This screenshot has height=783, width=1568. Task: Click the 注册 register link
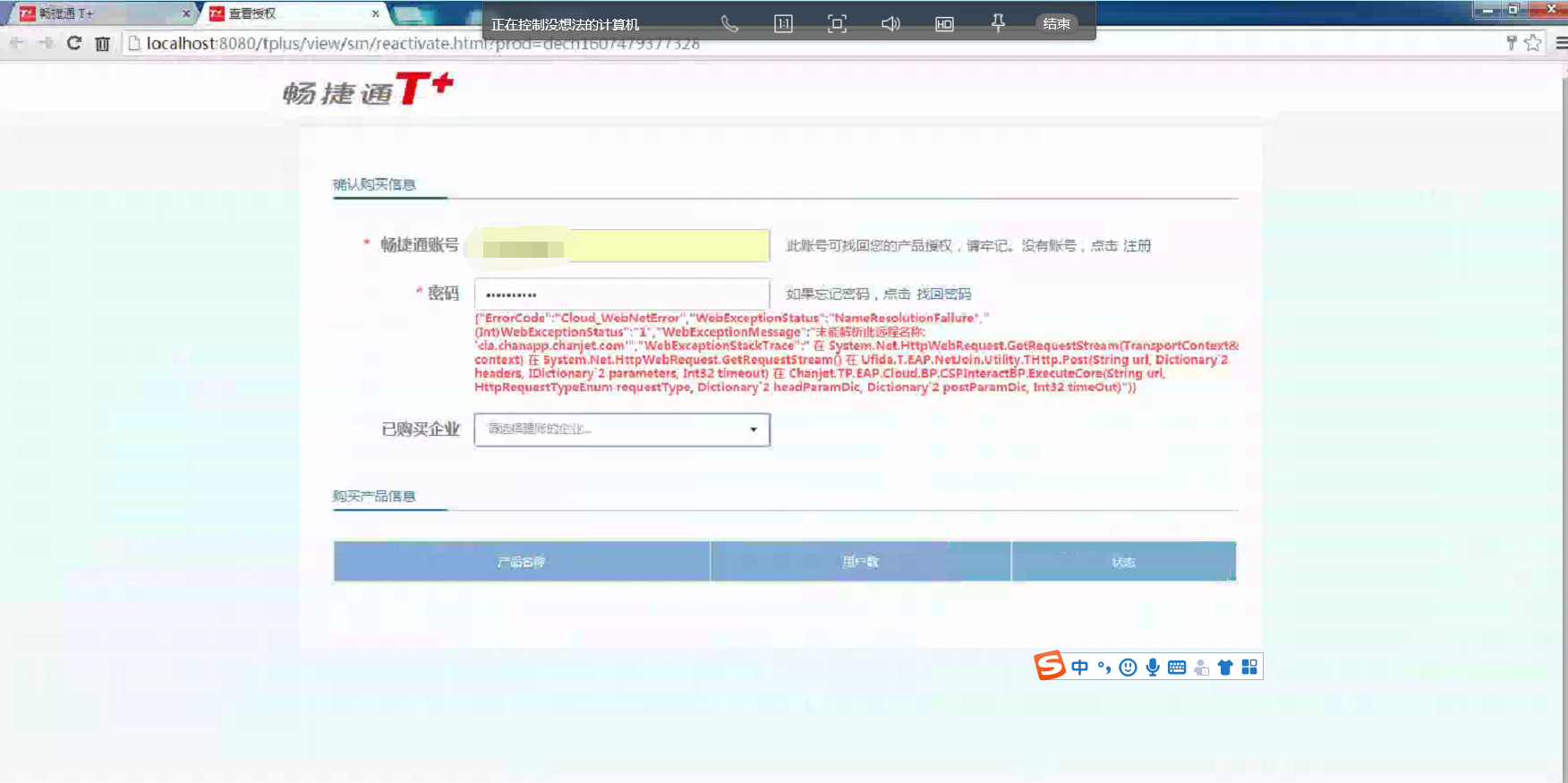tap(1138, 246)
